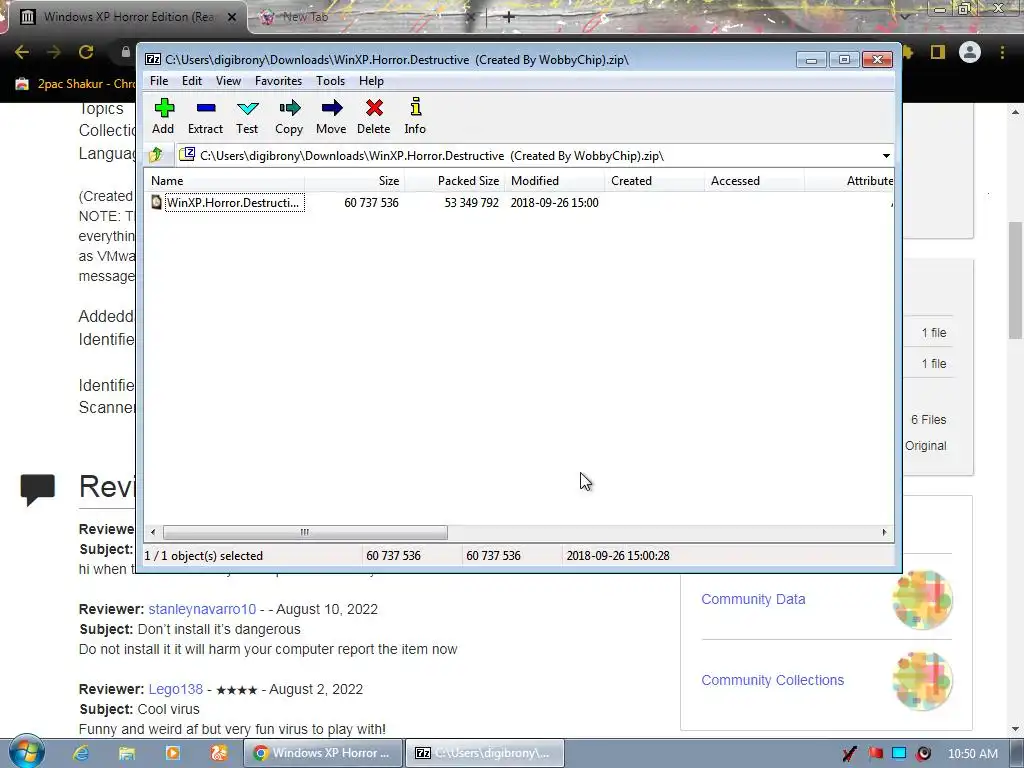The image size is (1024, 768).
Task: Click the red flag tray icon
Action: [875, 754]
